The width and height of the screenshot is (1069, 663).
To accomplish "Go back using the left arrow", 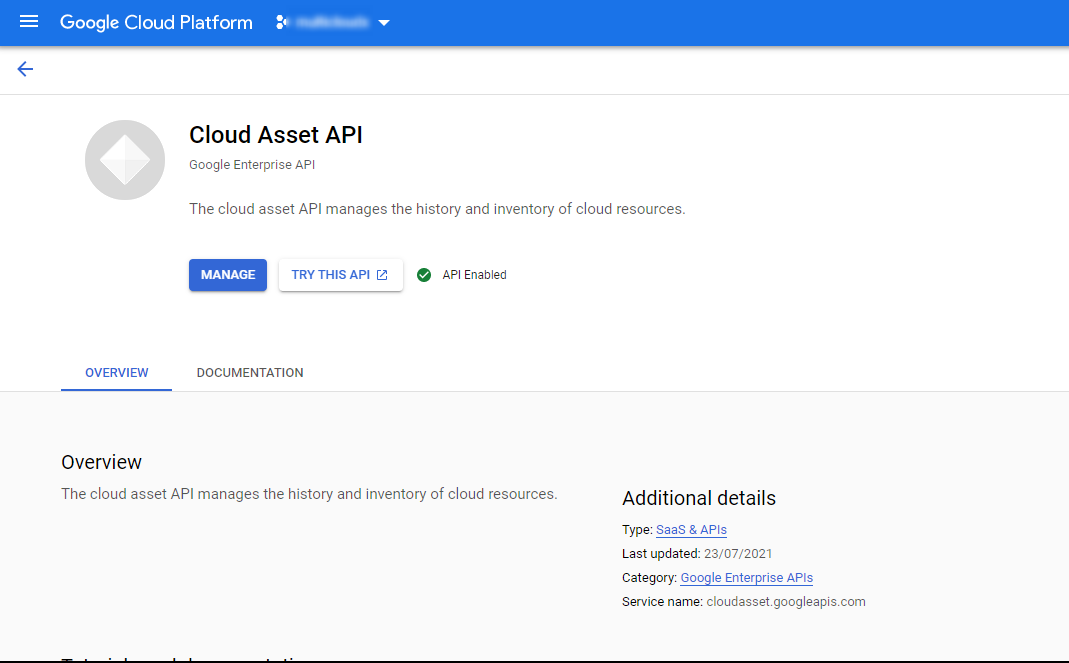I will [25, 69].
